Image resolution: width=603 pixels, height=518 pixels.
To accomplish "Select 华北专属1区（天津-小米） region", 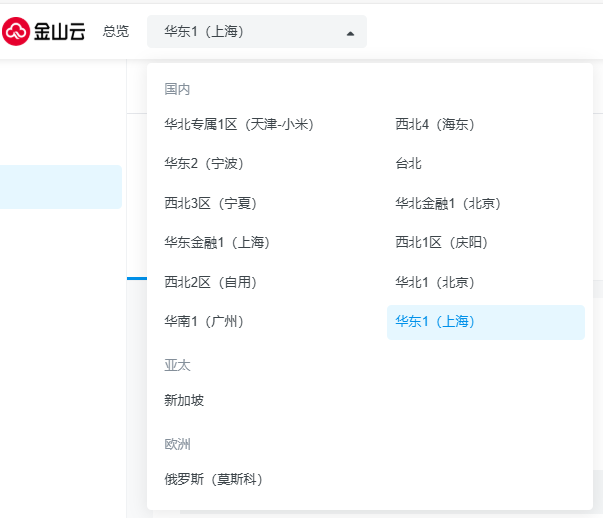I will coord(239,124).
